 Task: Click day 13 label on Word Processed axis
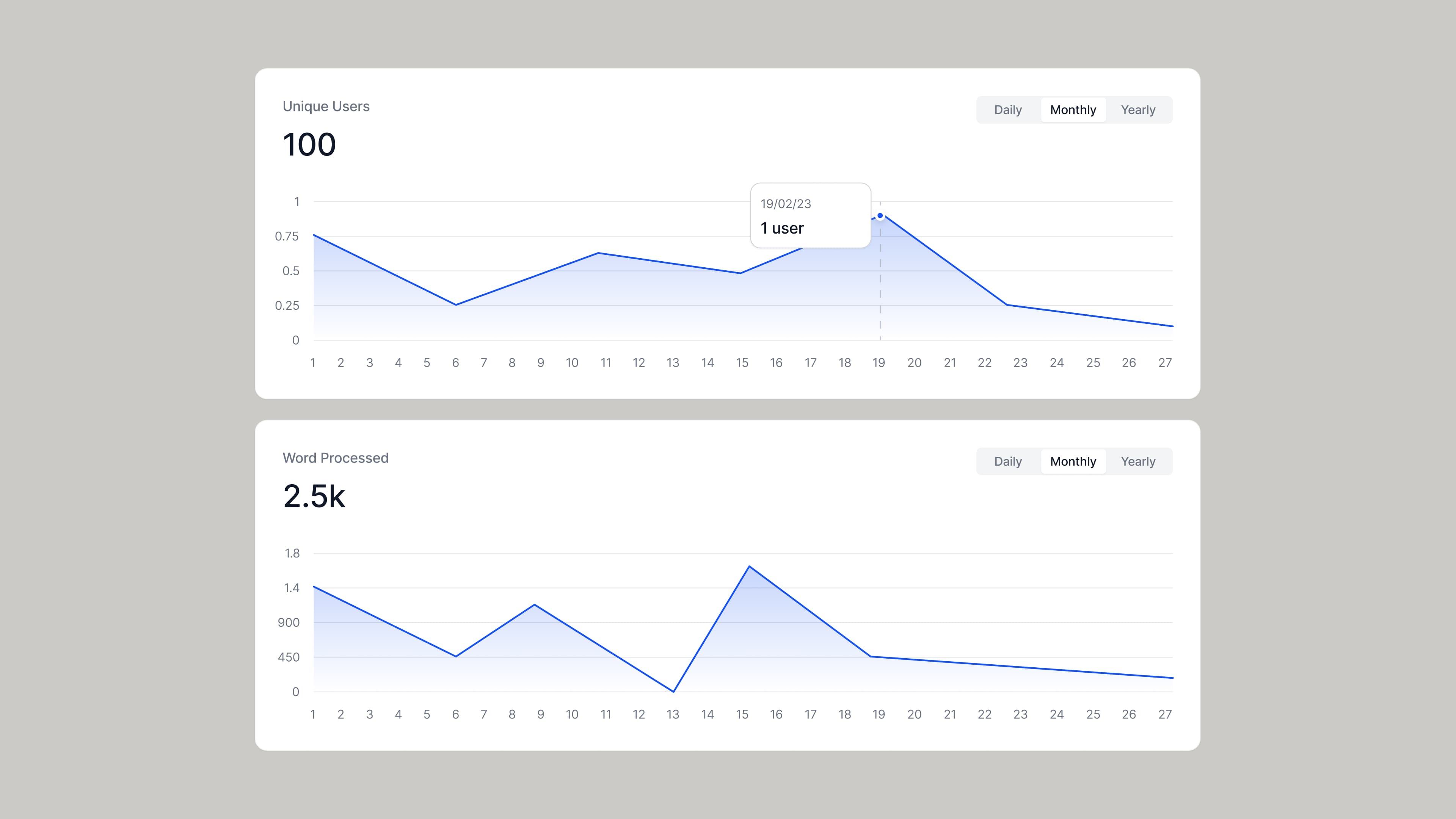click(673, 714)
